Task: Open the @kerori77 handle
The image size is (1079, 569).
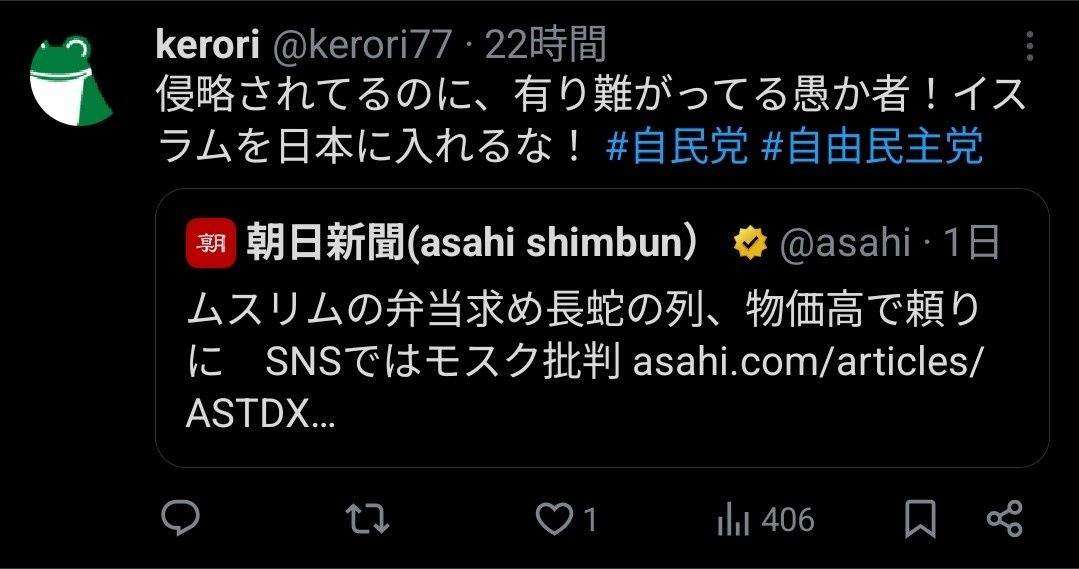Action: pos(363,45)
